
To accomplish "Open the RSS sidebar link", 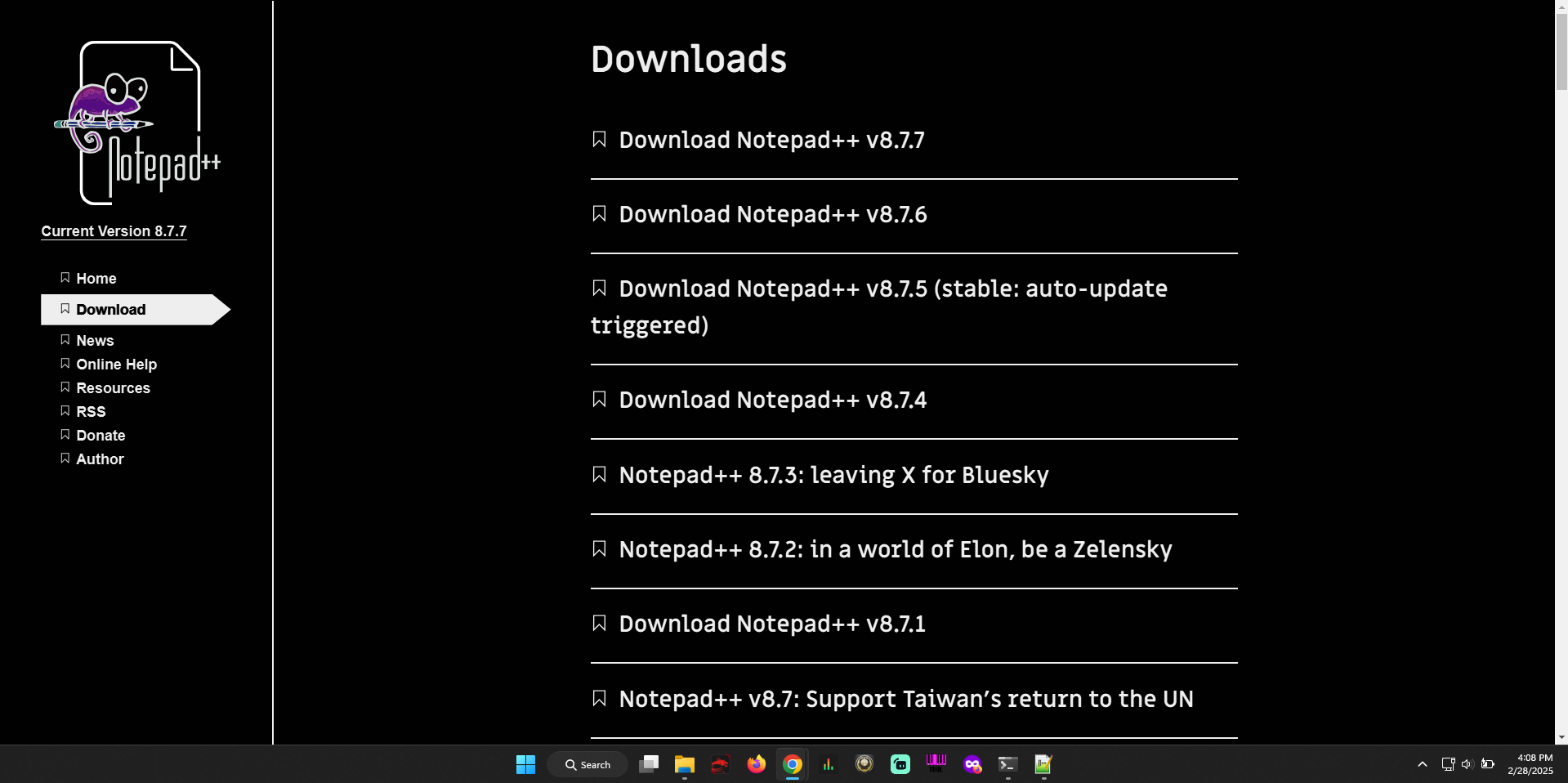I will point(91,412).
